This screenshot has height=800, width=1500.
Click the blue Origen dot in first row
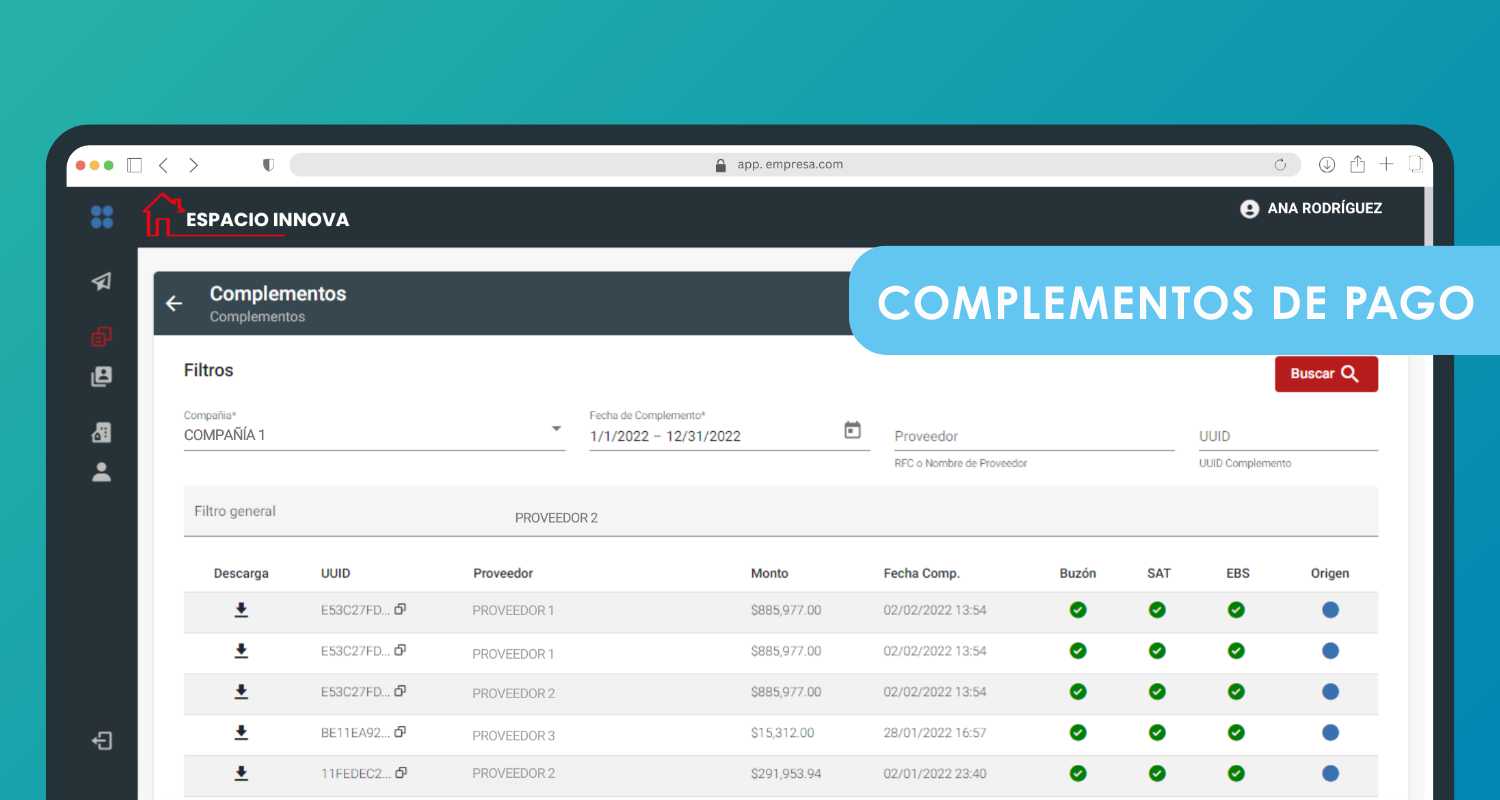click(x=1330, y=610)
